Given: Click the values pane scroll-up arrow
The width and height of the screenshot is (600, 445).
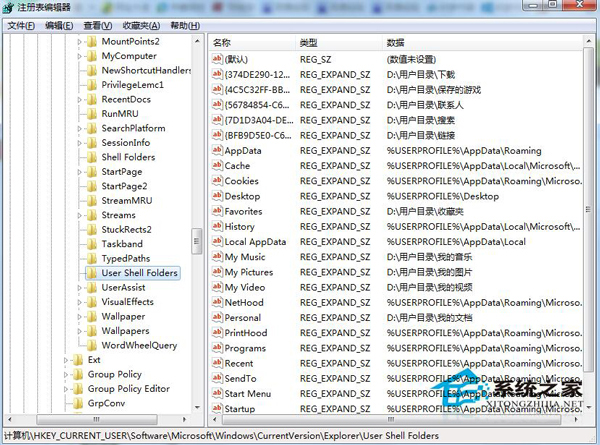Looking at the screenshot, I should coord(589,41).
